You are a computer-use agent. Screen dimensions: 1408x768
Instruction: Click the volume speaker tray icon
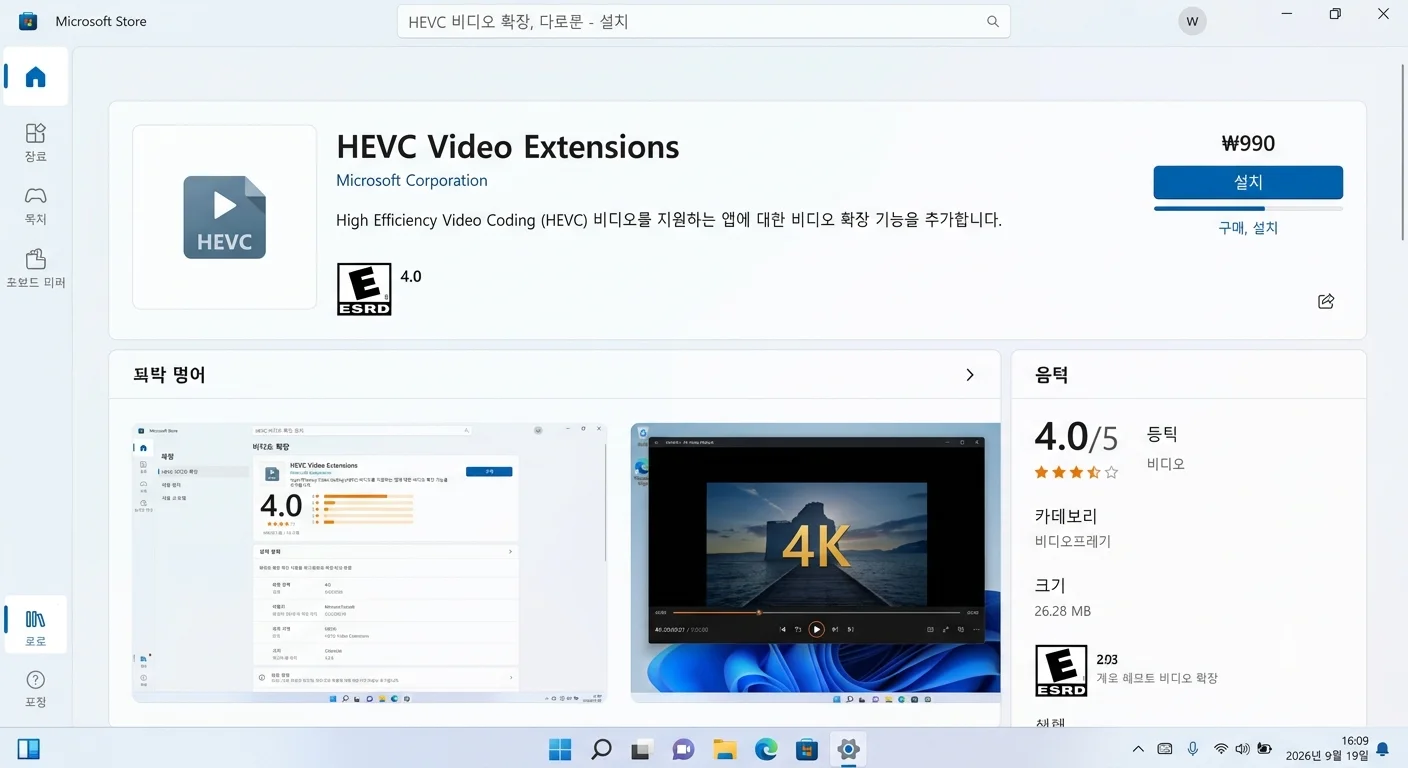(1242, 749)
